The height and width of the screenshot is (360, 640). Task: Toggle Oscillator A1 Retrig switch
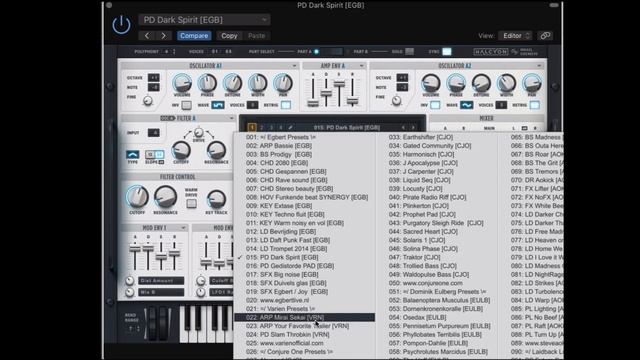(x=286, y=105)
